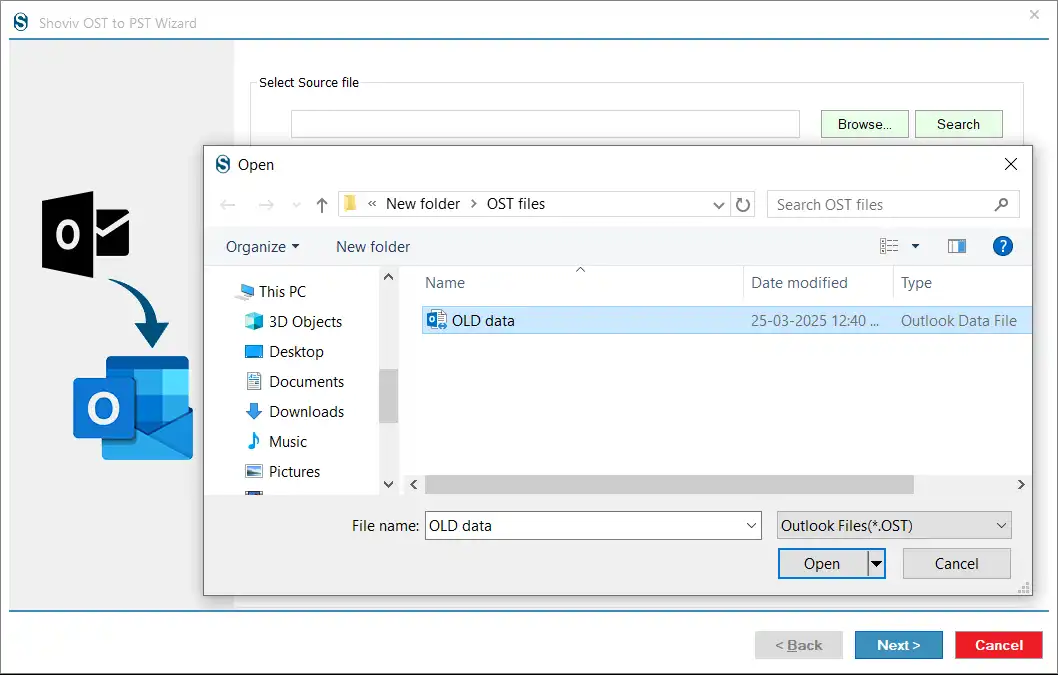Refresh the OST files folder
1058x675 pixels.
click(743, 204)
